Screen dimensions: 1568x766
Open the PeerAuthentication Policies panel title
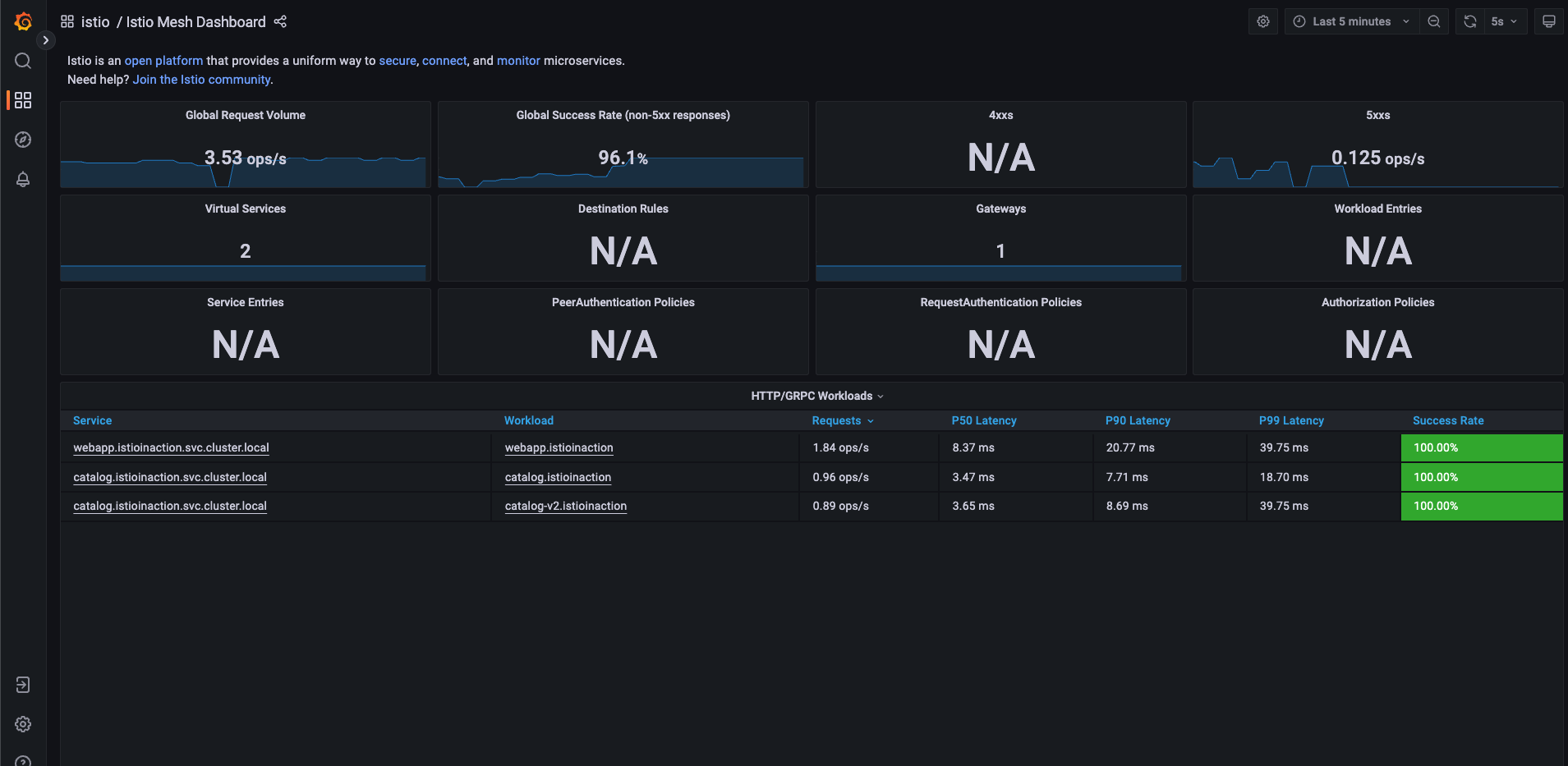pos(623,302)
